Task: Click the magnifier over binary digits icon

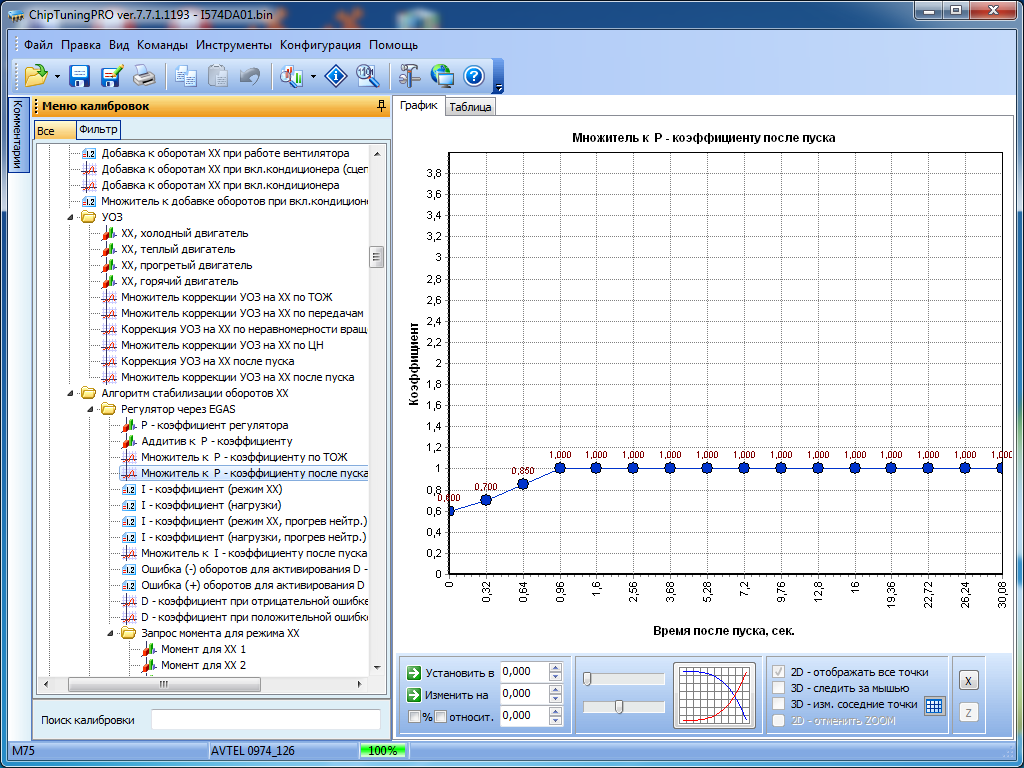Action: click(367, 75)
